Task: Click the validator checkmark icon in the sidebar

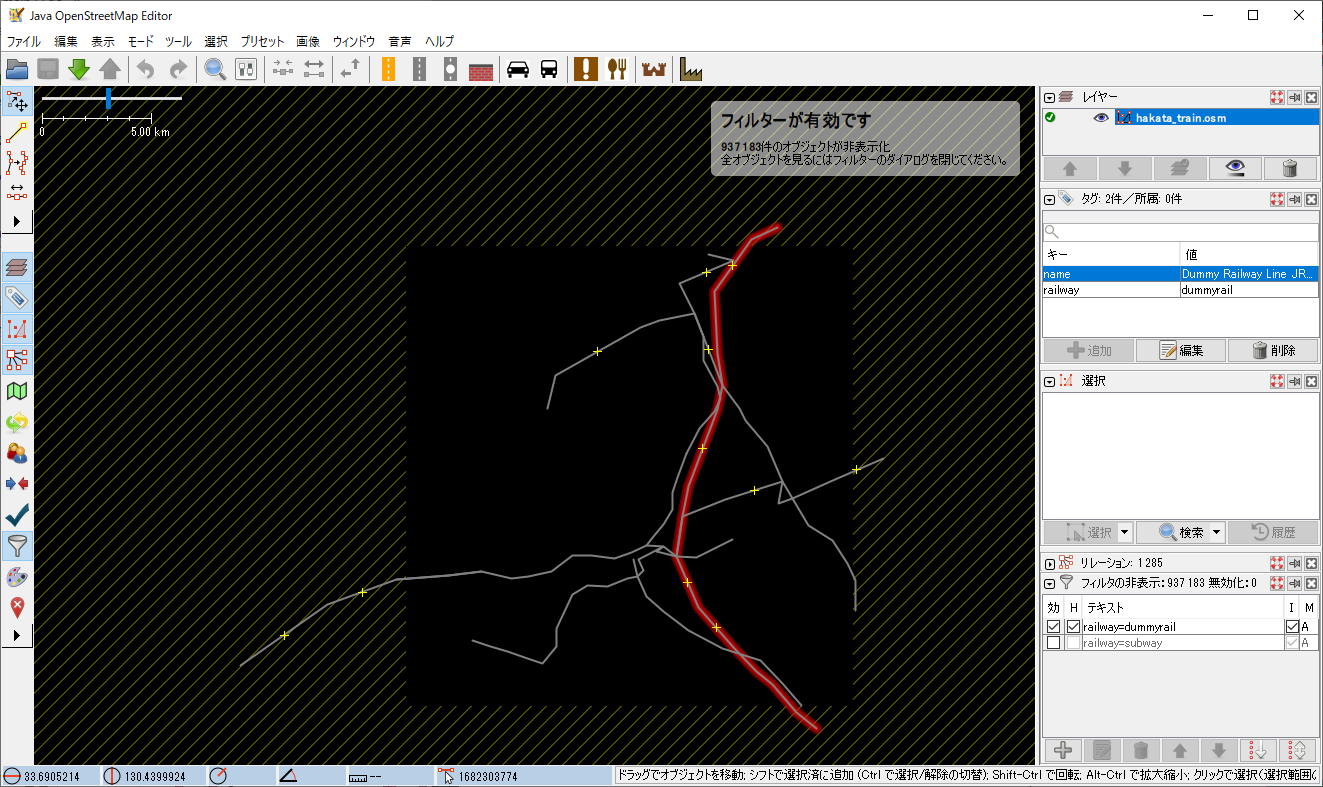Action: (17, 515)
